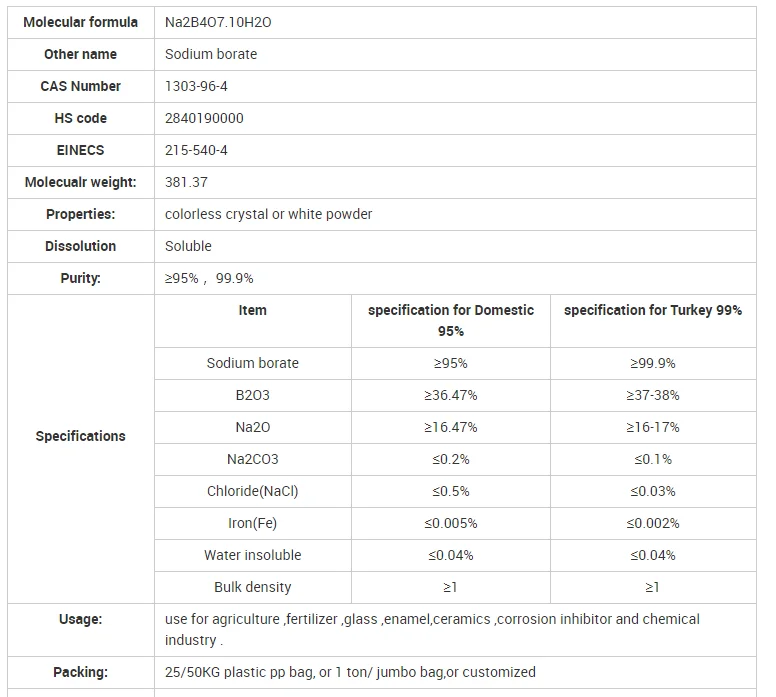Image resolution: width=776 pixels, height=697 pixels.
Task: Select the Chloride(NaCl) Turkey value ≤0.03%
Action: tap(653, 491)
